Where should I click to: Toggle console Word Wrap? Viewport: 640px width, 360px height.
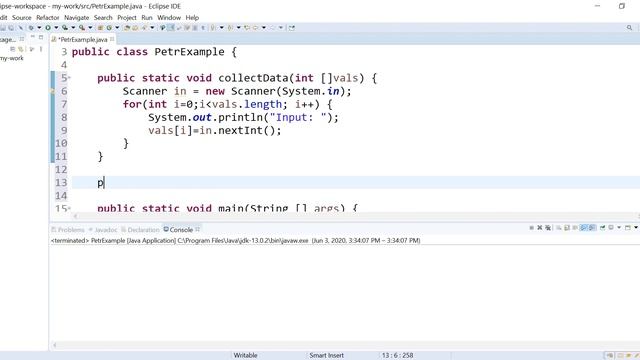coord(575,228)
